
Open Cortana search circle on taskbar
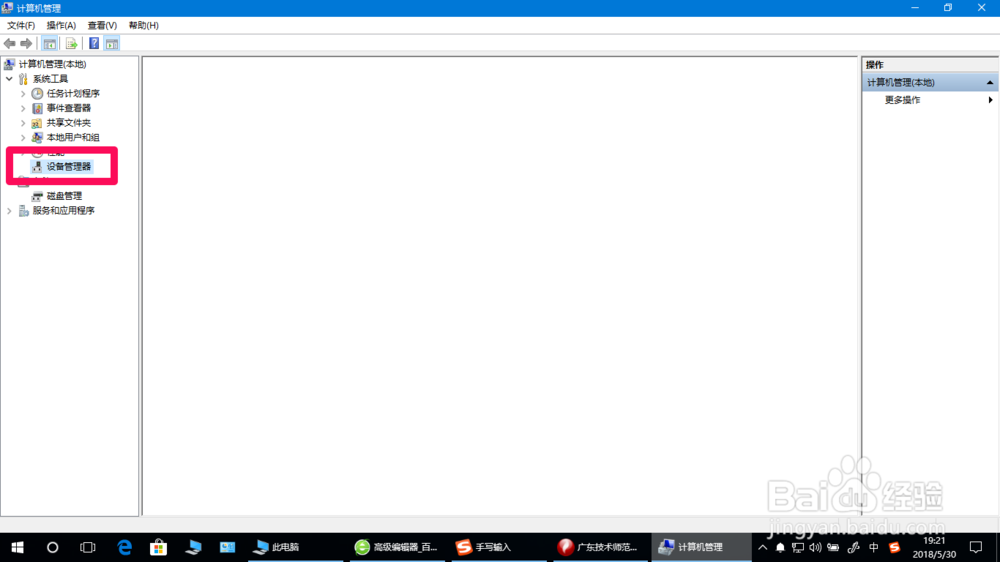coord(52,547)
